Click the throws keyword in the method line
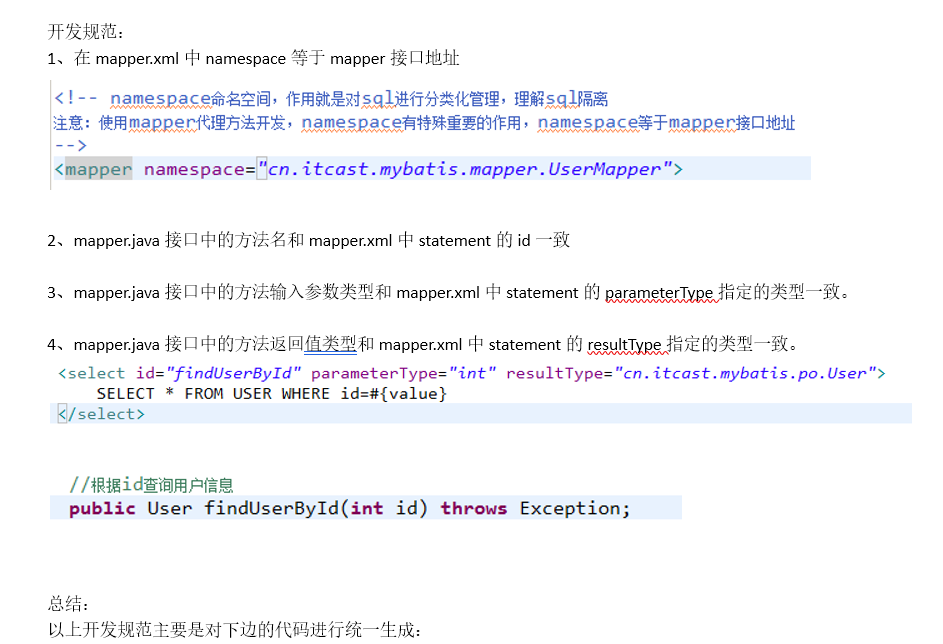This screenshot has height=644, width=943. click(x=474, y=508)
